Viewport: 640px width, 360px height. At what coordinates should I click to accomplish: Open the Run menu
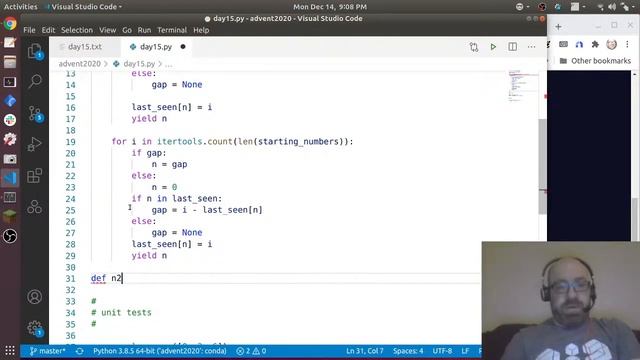144,30
